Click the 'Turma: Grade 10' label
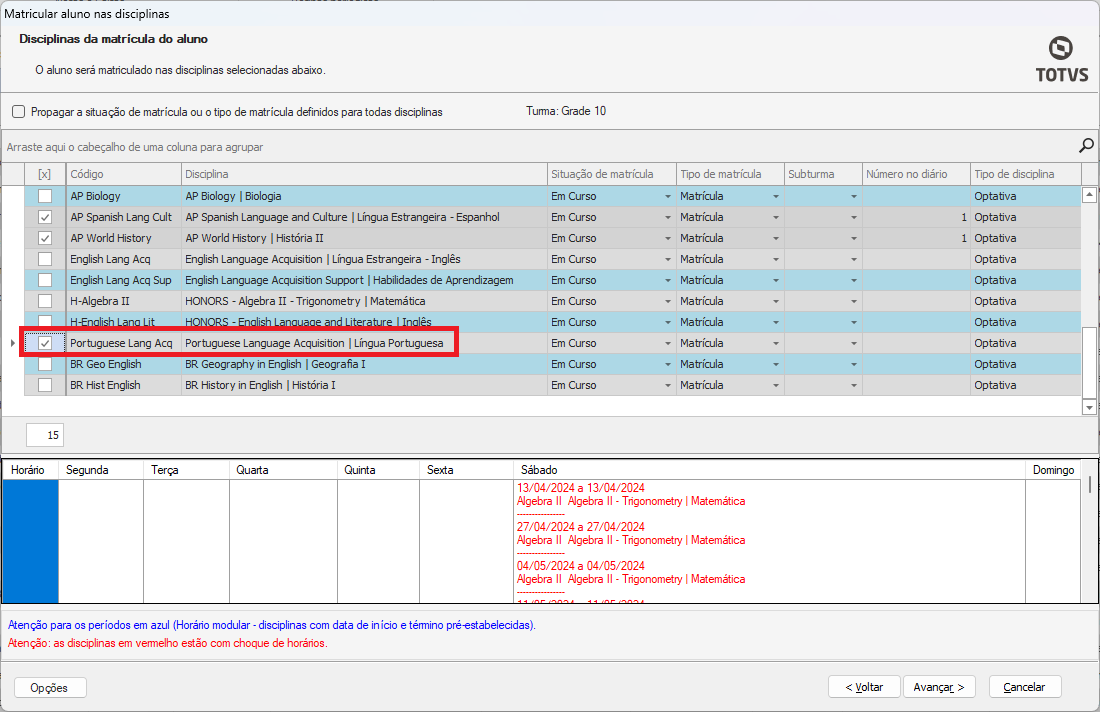 click(x=566, y=111)
